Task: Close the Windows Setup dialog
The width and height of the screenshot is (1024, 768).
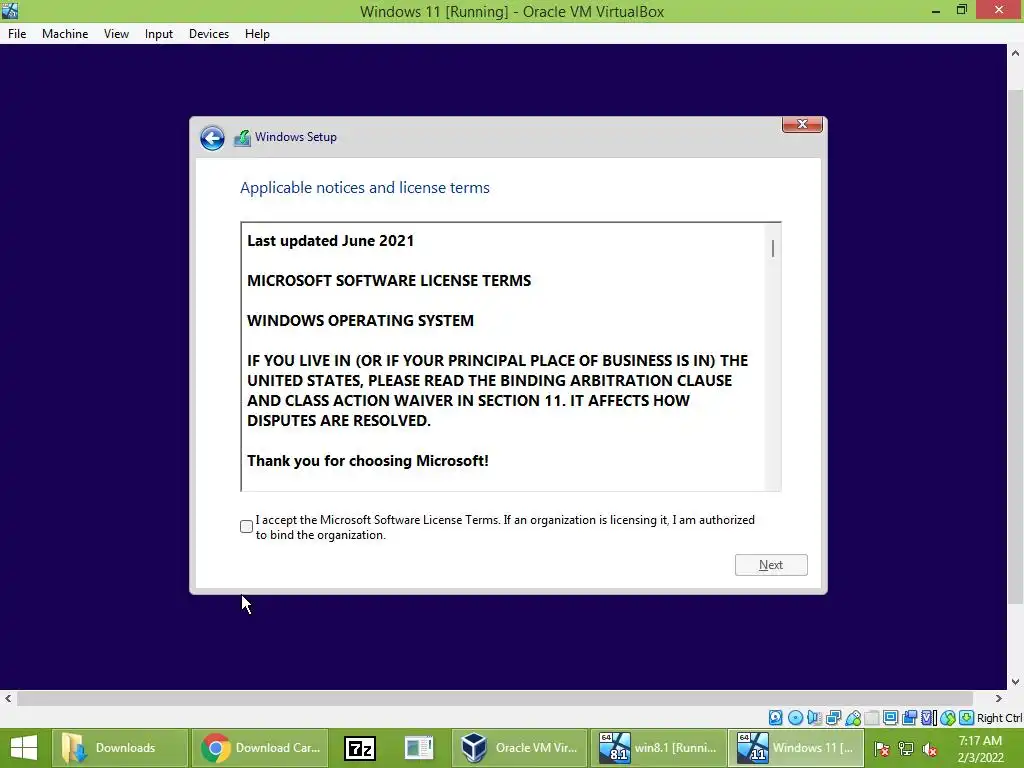Action: coord(802,124)
